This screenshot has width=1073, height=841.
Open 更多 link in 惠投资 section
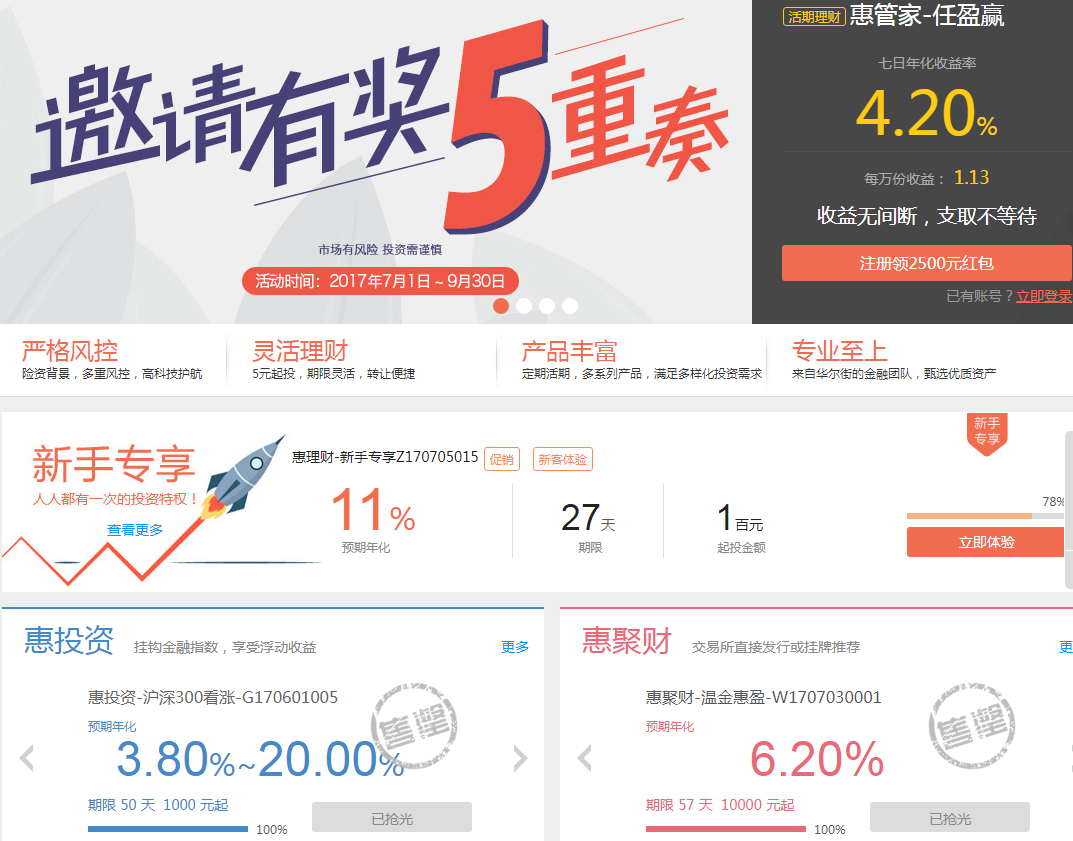point(515,647)
